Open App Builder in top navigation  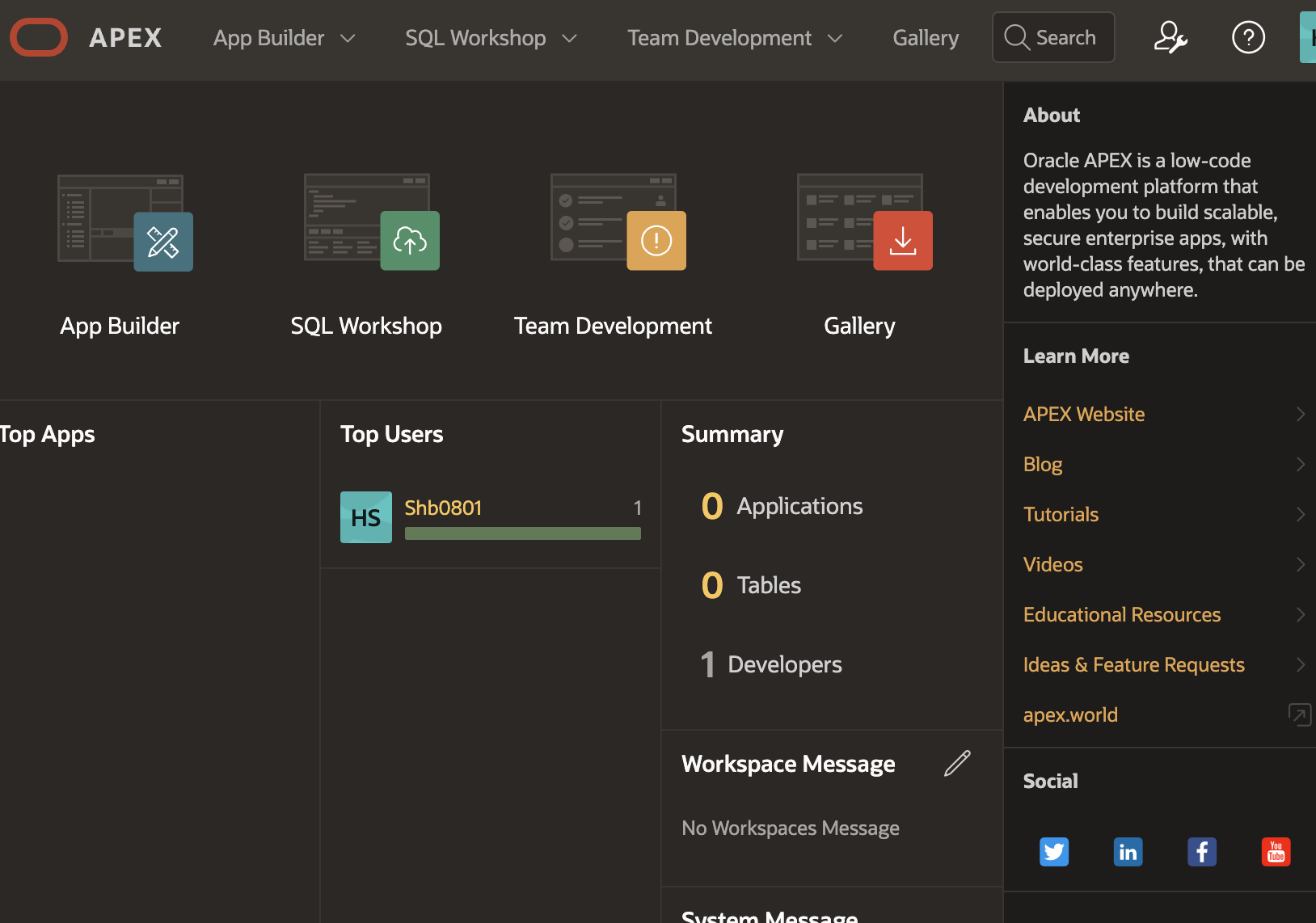[268, 38]
